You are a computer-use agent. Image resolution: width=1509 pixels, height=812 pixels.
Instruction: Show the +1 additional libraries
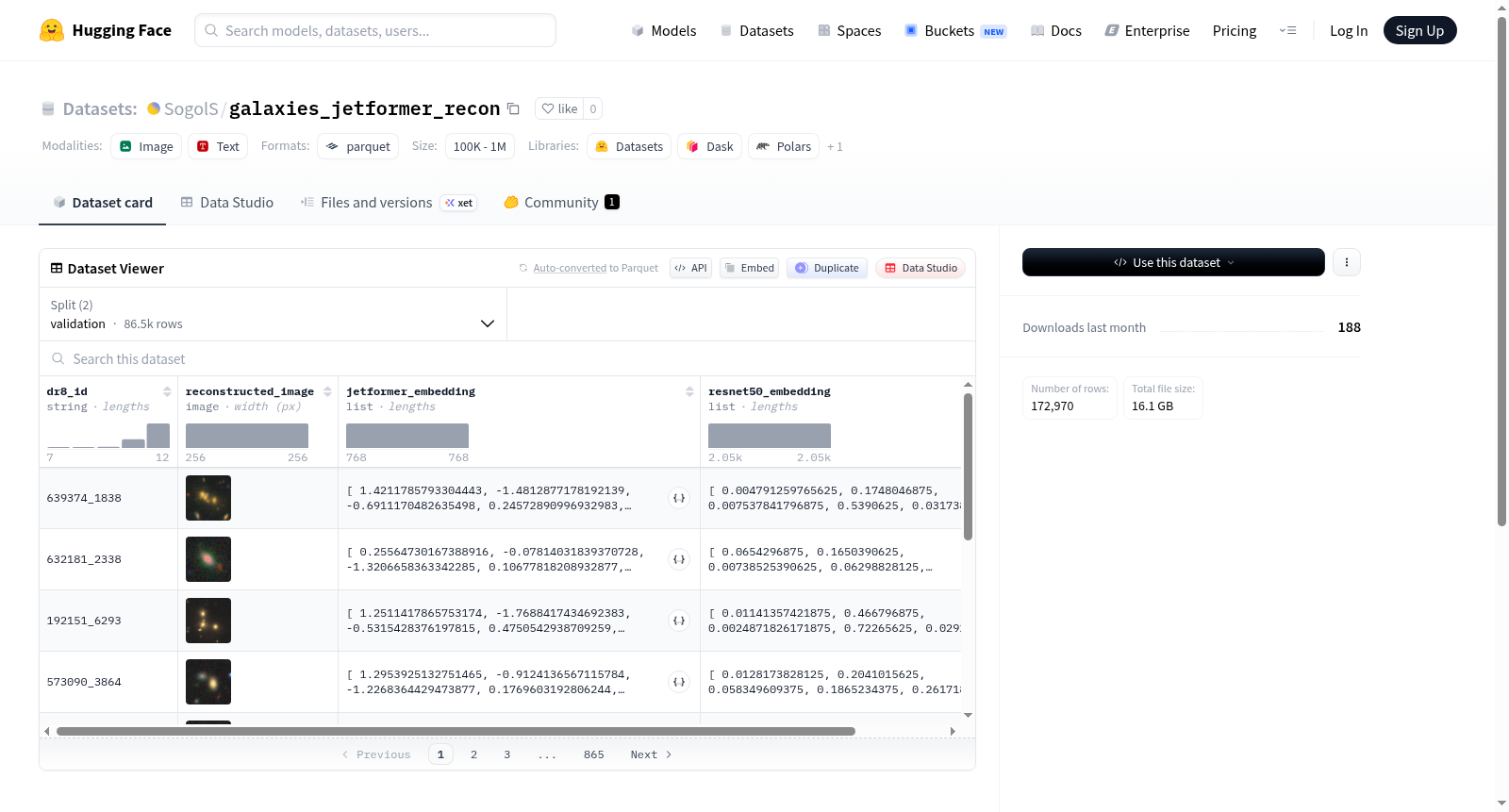(835, 147)
